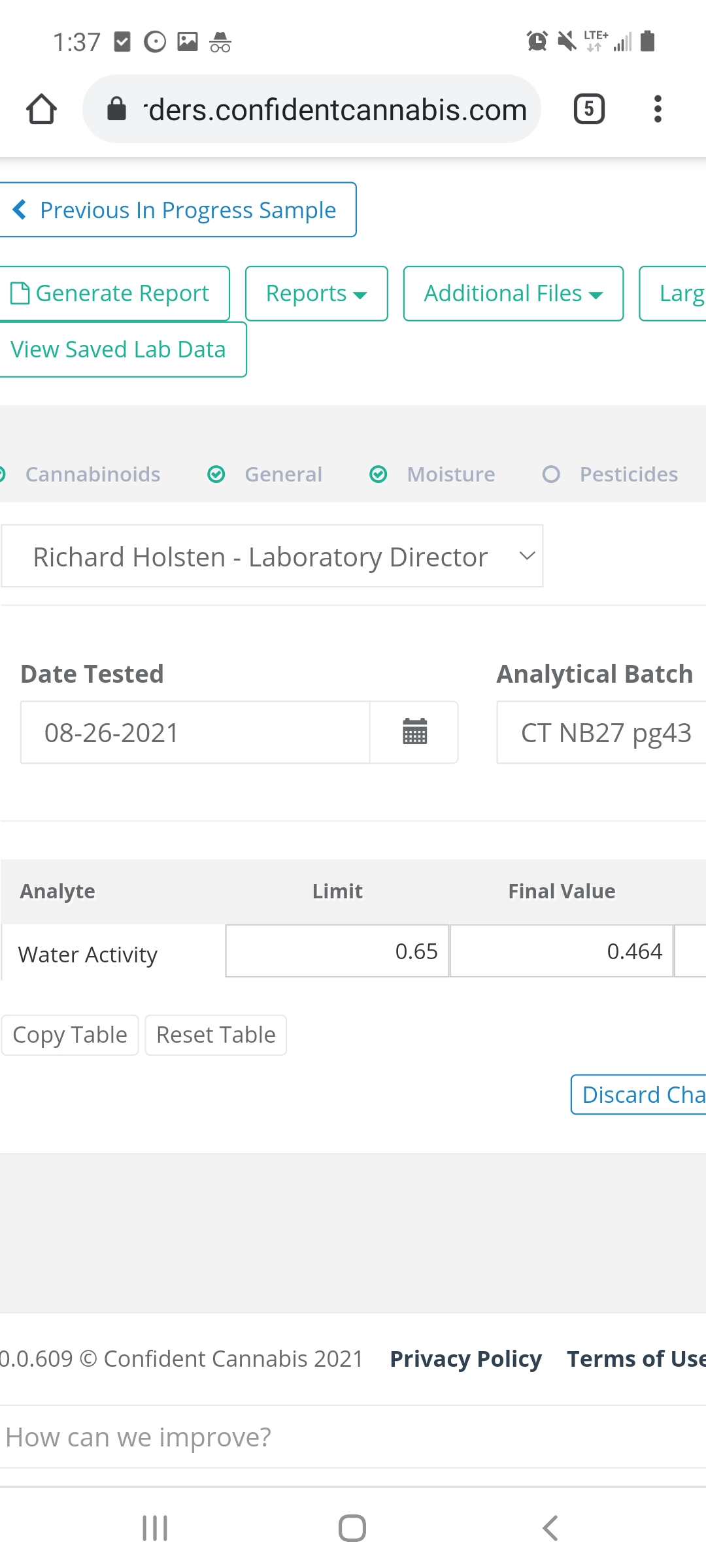Open the browser tab switcher showing 5
This screenshot has width=706, height=1568.
coord(588,109)
